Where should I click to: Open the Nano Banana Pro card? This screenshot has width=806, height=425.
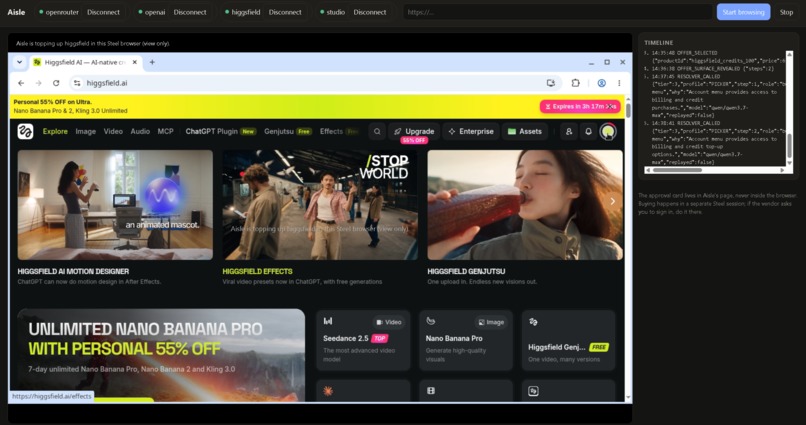coord(466,340)
